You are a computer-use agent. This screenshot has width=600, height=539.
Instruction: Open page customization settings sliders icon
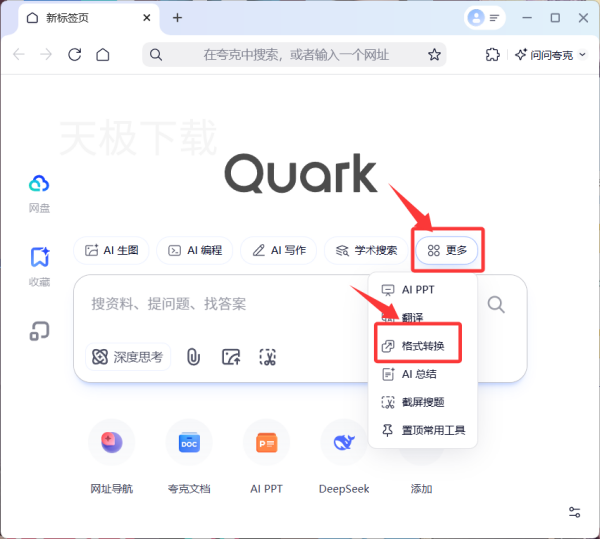tap(574, 512)
